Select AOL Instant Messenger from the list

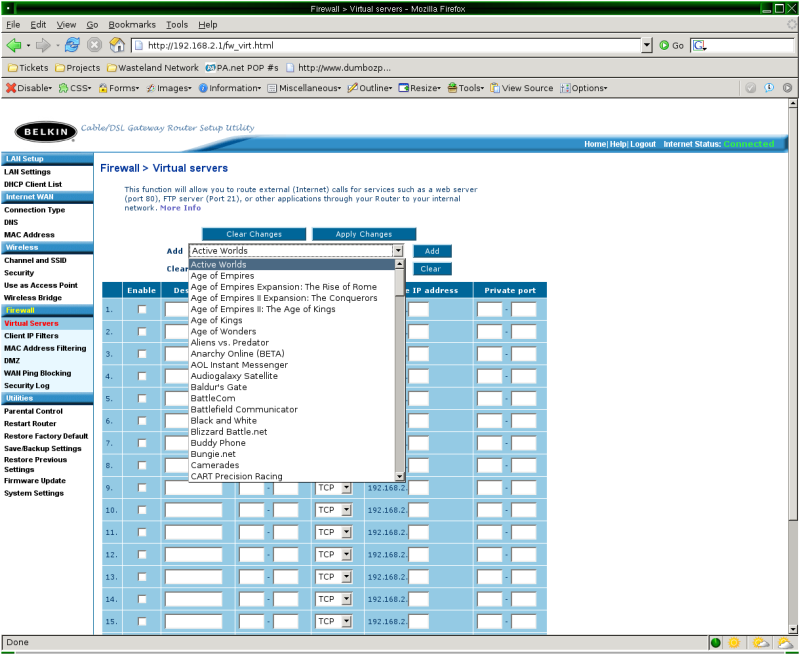click(x=292, y=365)
